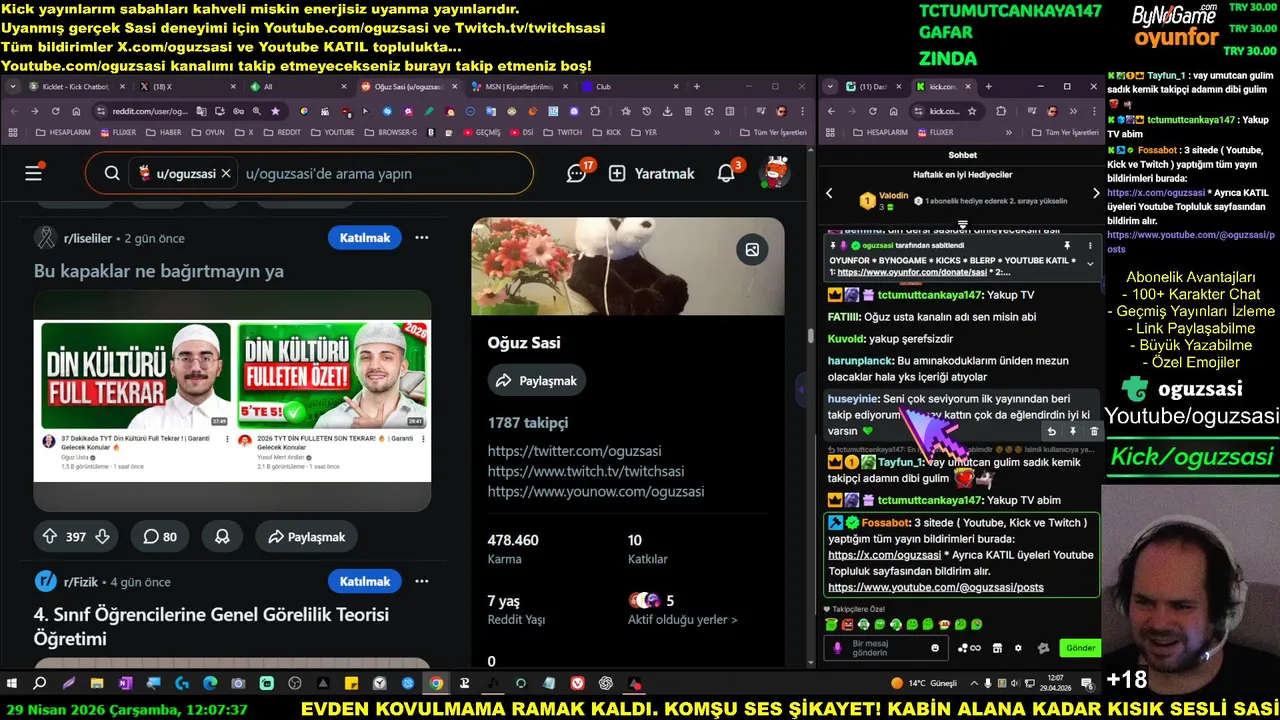1280x720 pixels.
Task: Remove the u/oguzsasi search filter chip
Action: (x=226, y=173)
